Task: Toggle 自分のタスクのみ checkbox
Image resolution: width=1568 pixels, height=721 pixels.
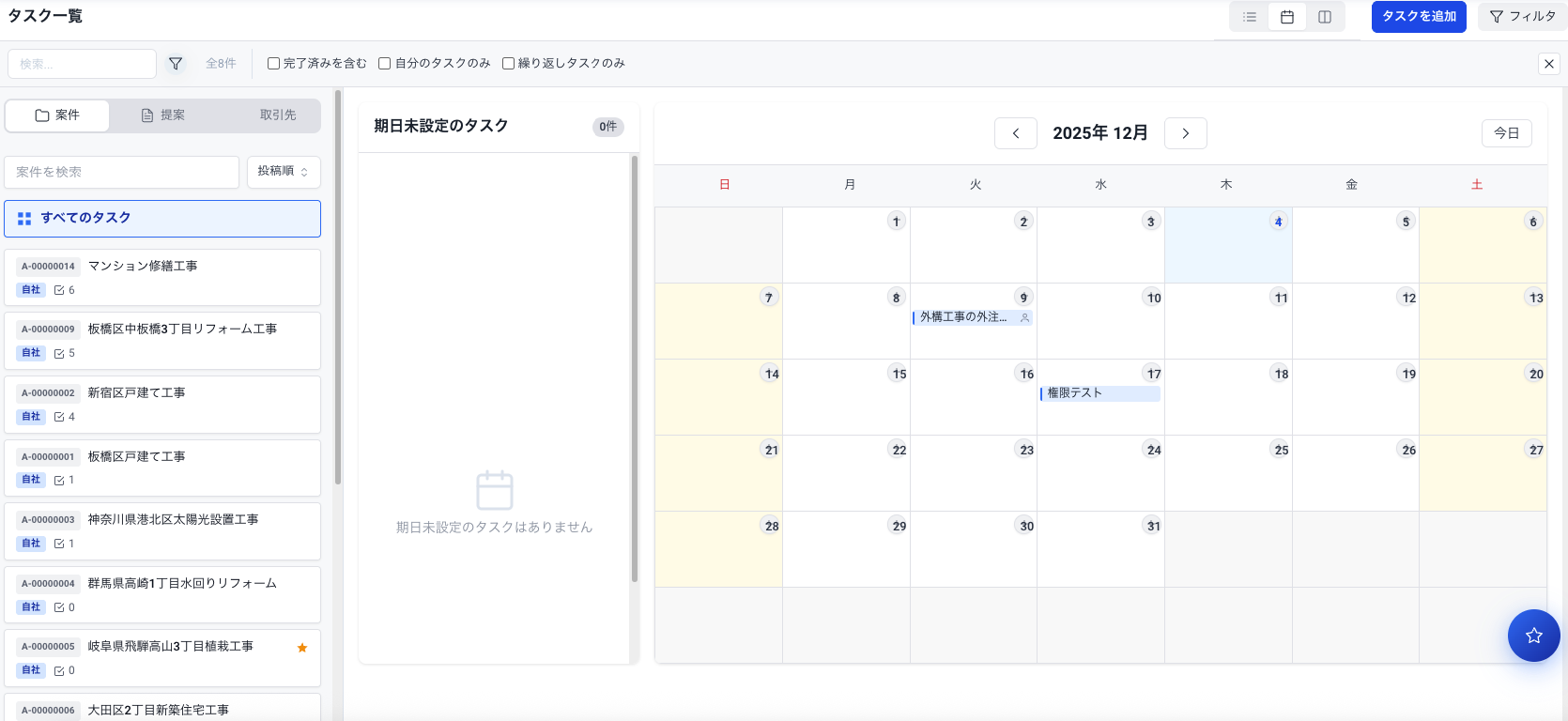Action: click(385, 64)
